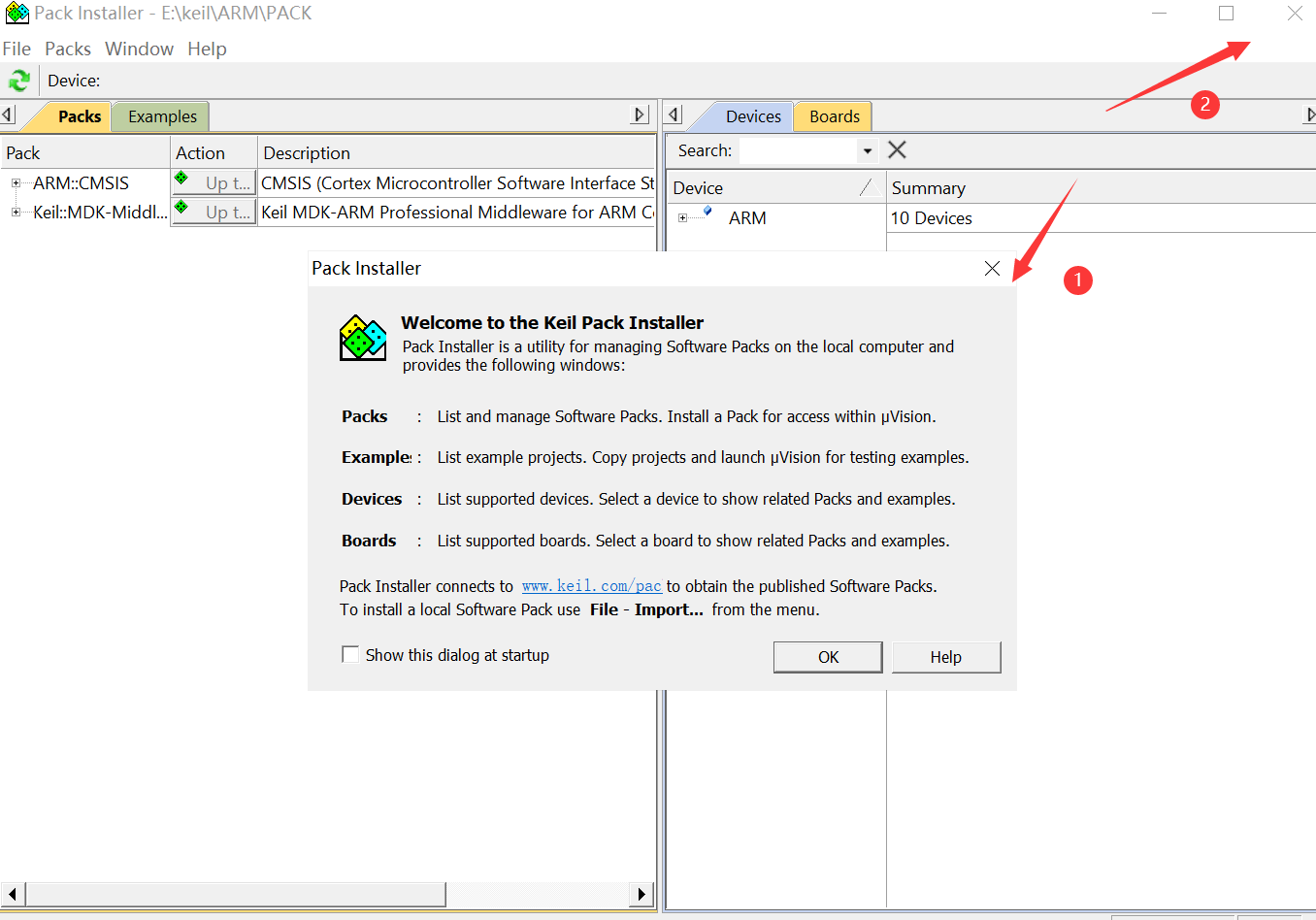
Task: Expand the ARM::CMSIS pack tree node
Action: tap(16, 182)
